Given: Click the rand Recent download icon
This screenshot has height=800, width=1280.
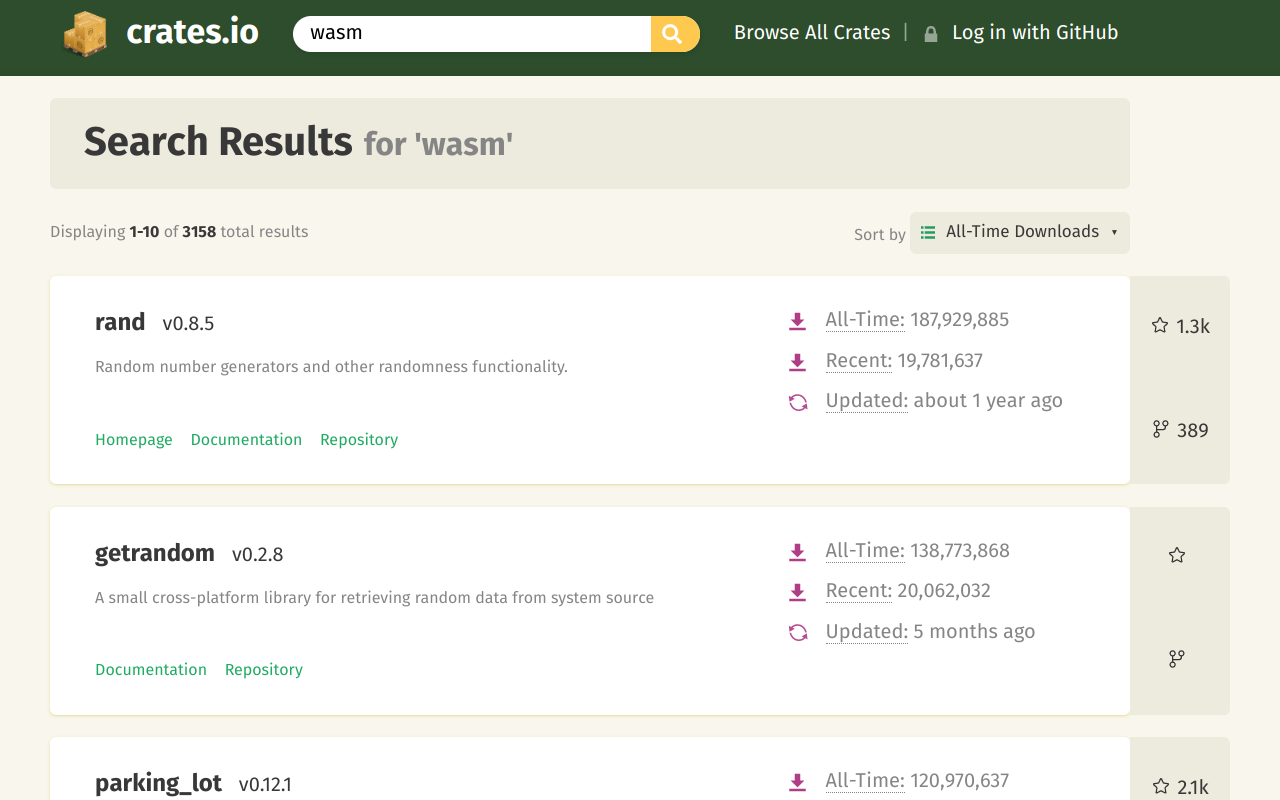Looking at the screenshot, I should tap(797, 362).
